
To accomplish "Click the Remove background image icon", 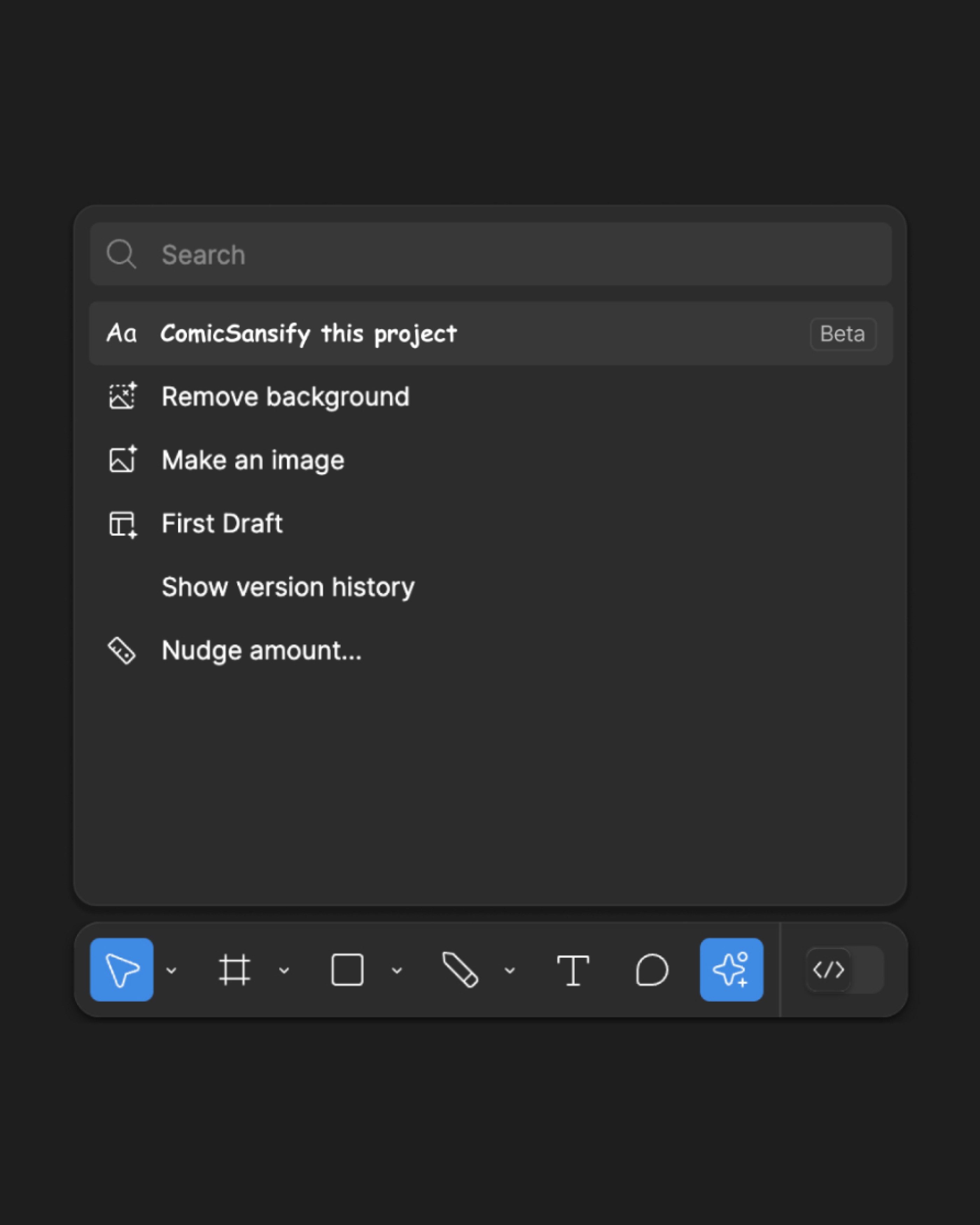I will click(x=122, y=396).
